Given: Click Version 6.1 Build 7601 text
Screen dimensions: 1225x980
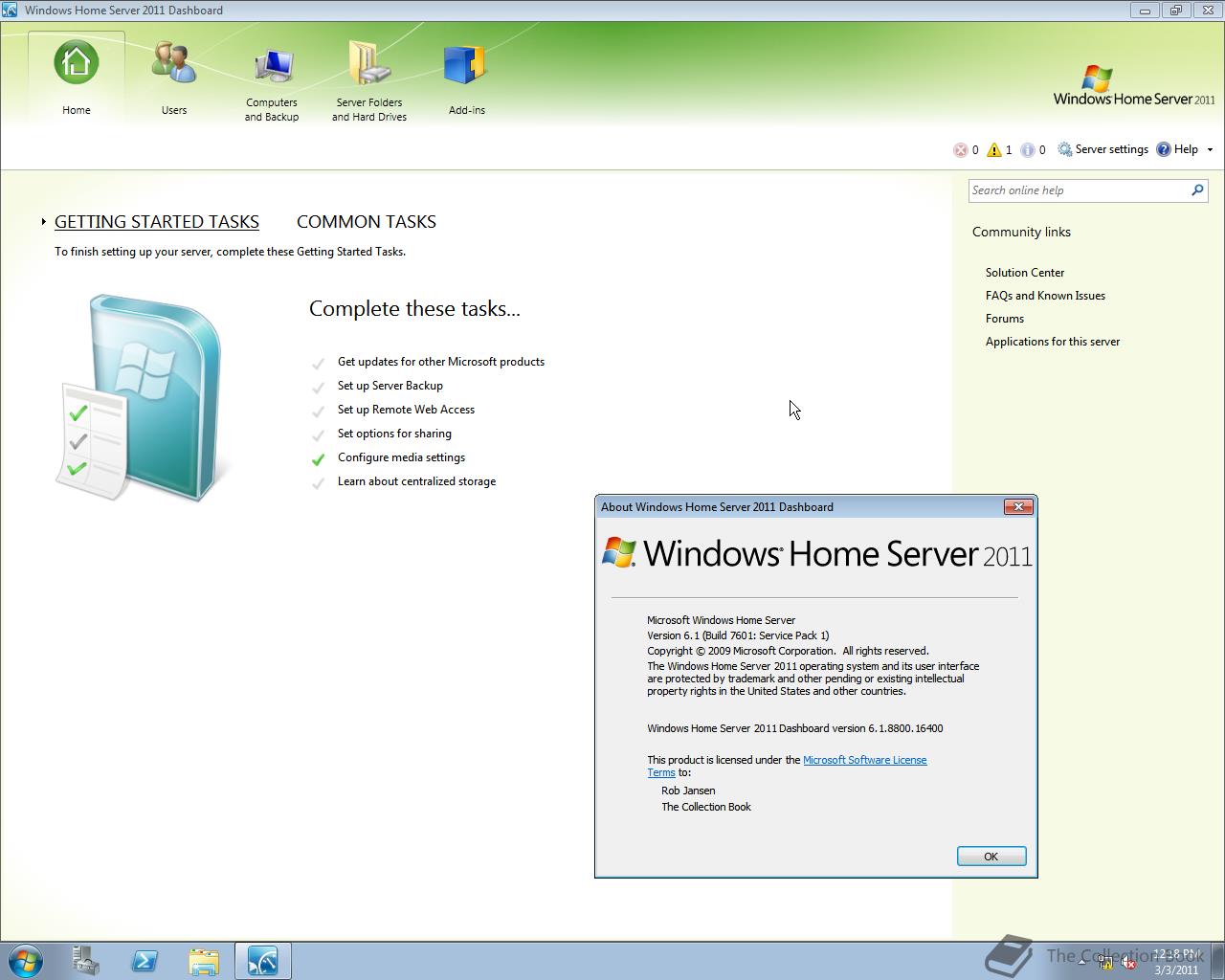Looking at the screenshot, I should (x=738, y=635).
